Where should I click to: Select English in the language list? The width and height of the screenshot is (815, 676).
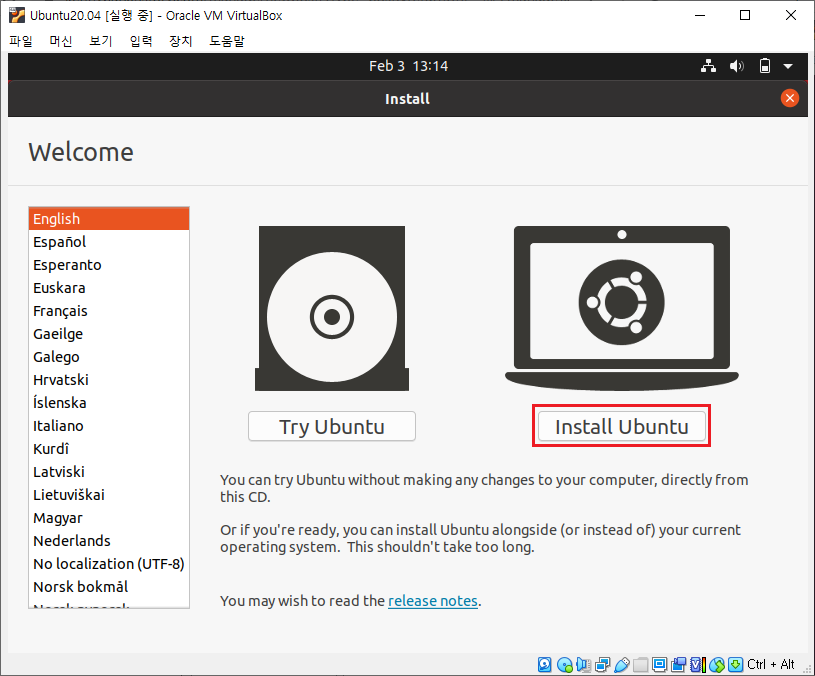[109, 219]
